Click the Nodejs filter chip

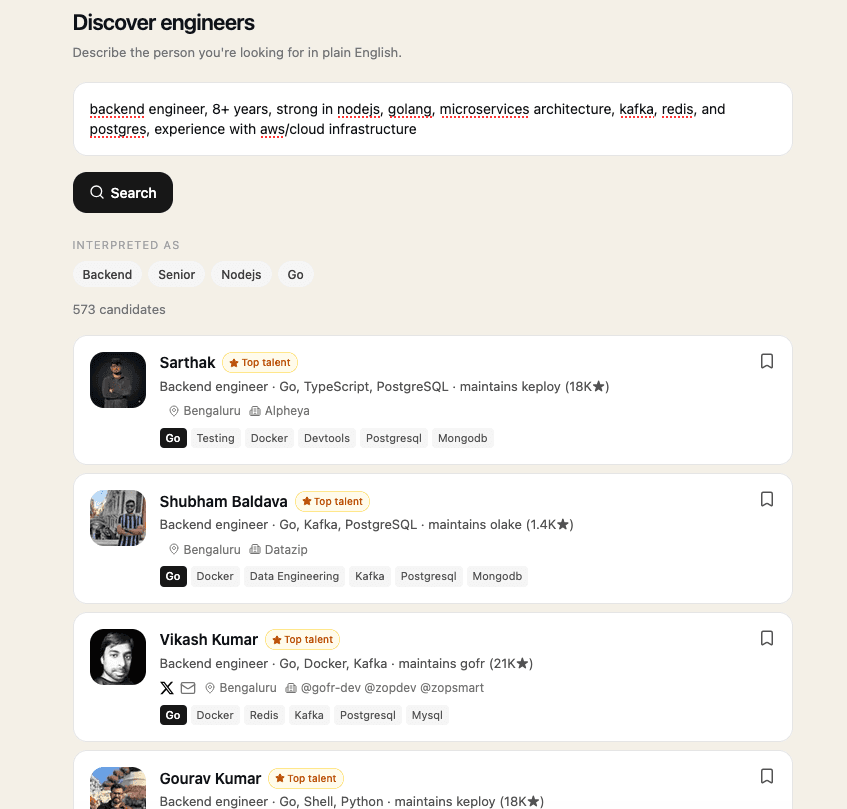241,275
